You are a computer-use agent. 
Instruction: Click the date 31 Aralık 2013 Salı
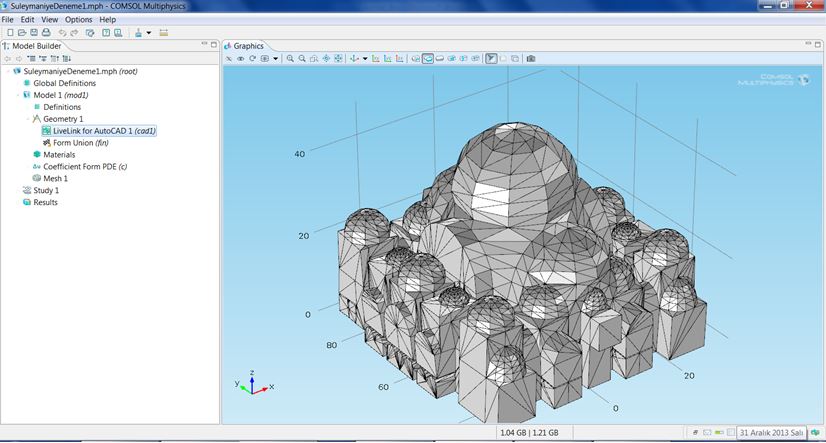[x=771, y=432]
